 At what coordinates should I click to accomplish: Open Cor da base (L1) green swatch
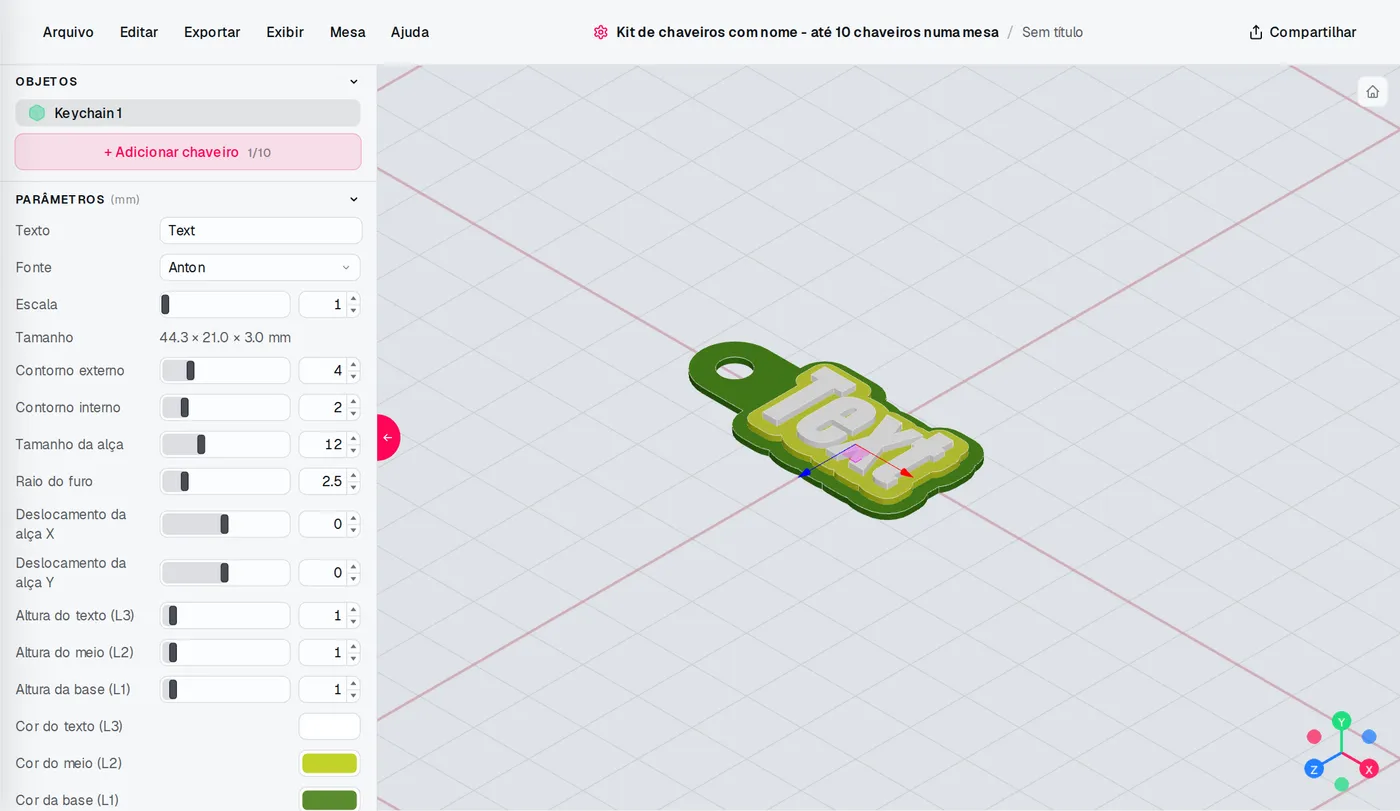(329, 800)
